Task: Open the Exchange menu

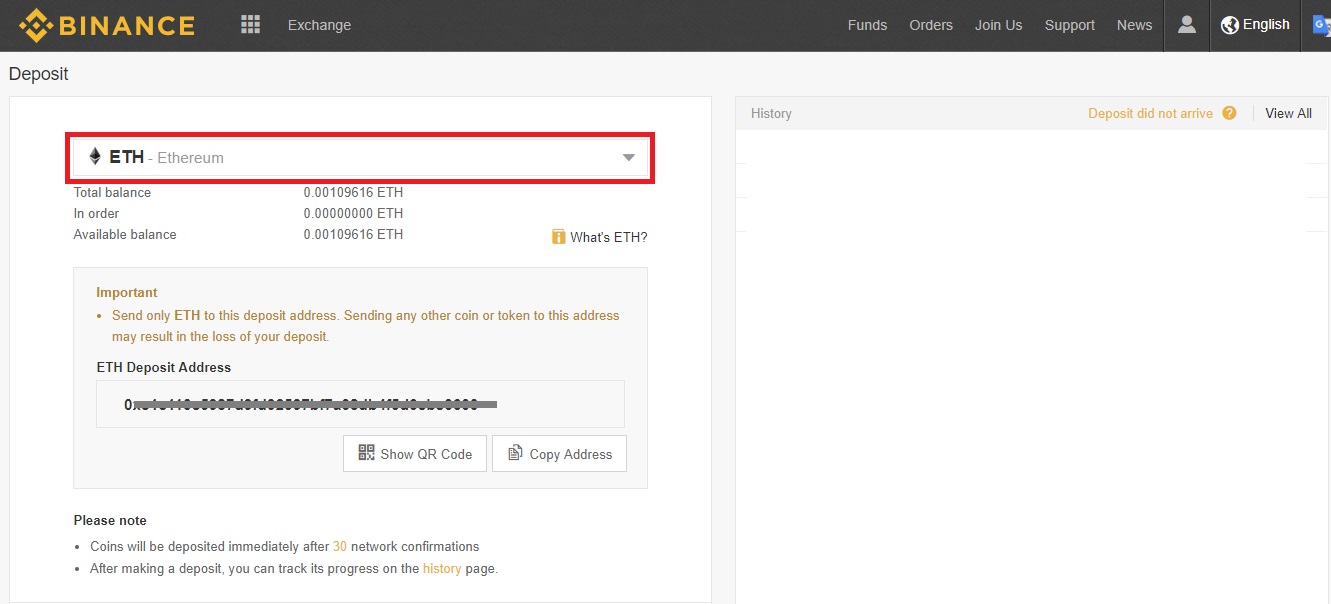Action: pos(319,25)
